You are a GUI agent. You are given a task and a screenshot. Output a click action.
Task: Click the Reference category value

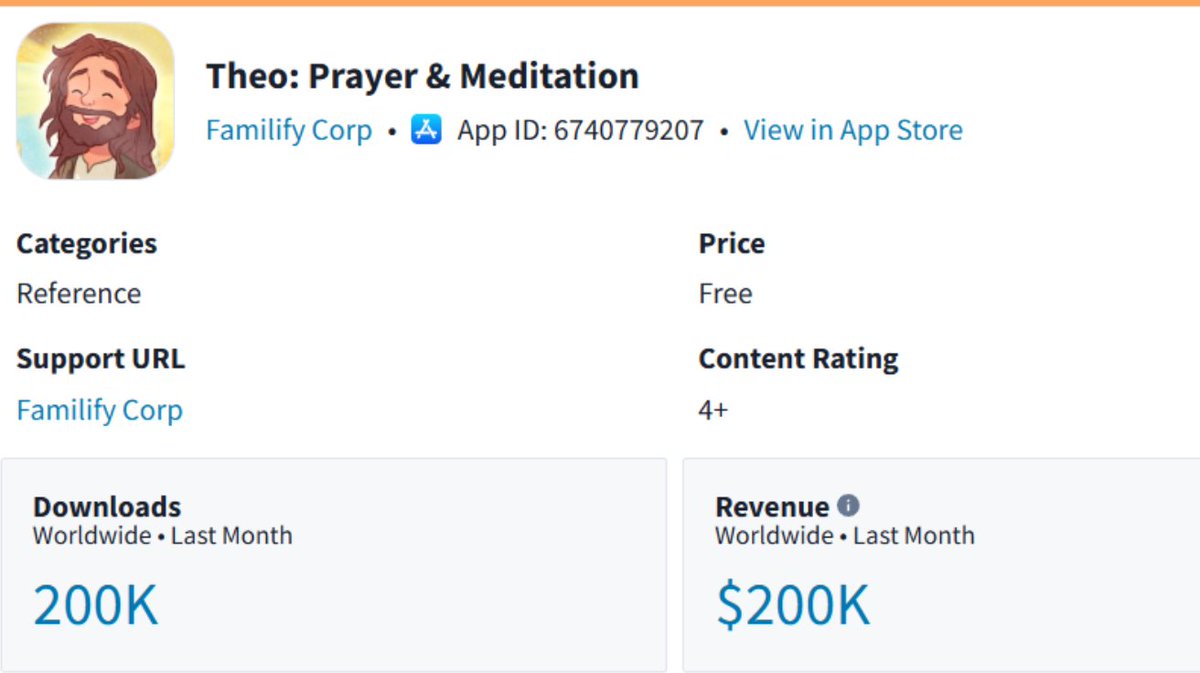pos(79,294)
